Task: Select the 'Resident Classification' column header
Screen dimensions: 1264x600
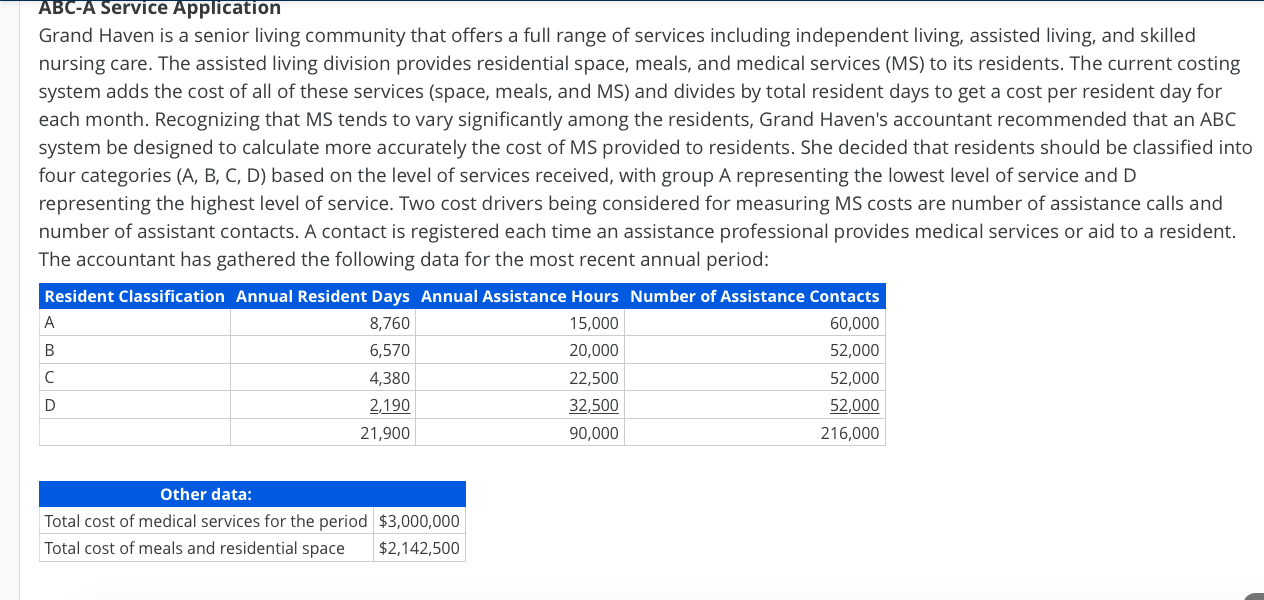Action: (135, 296)
